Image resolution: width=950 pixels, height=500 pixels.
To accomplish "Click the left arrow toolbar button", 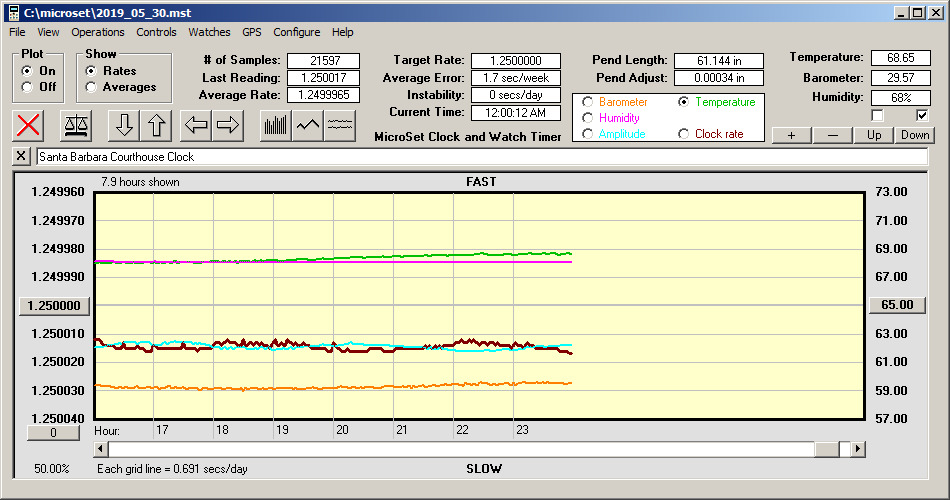I will point(196,125).
